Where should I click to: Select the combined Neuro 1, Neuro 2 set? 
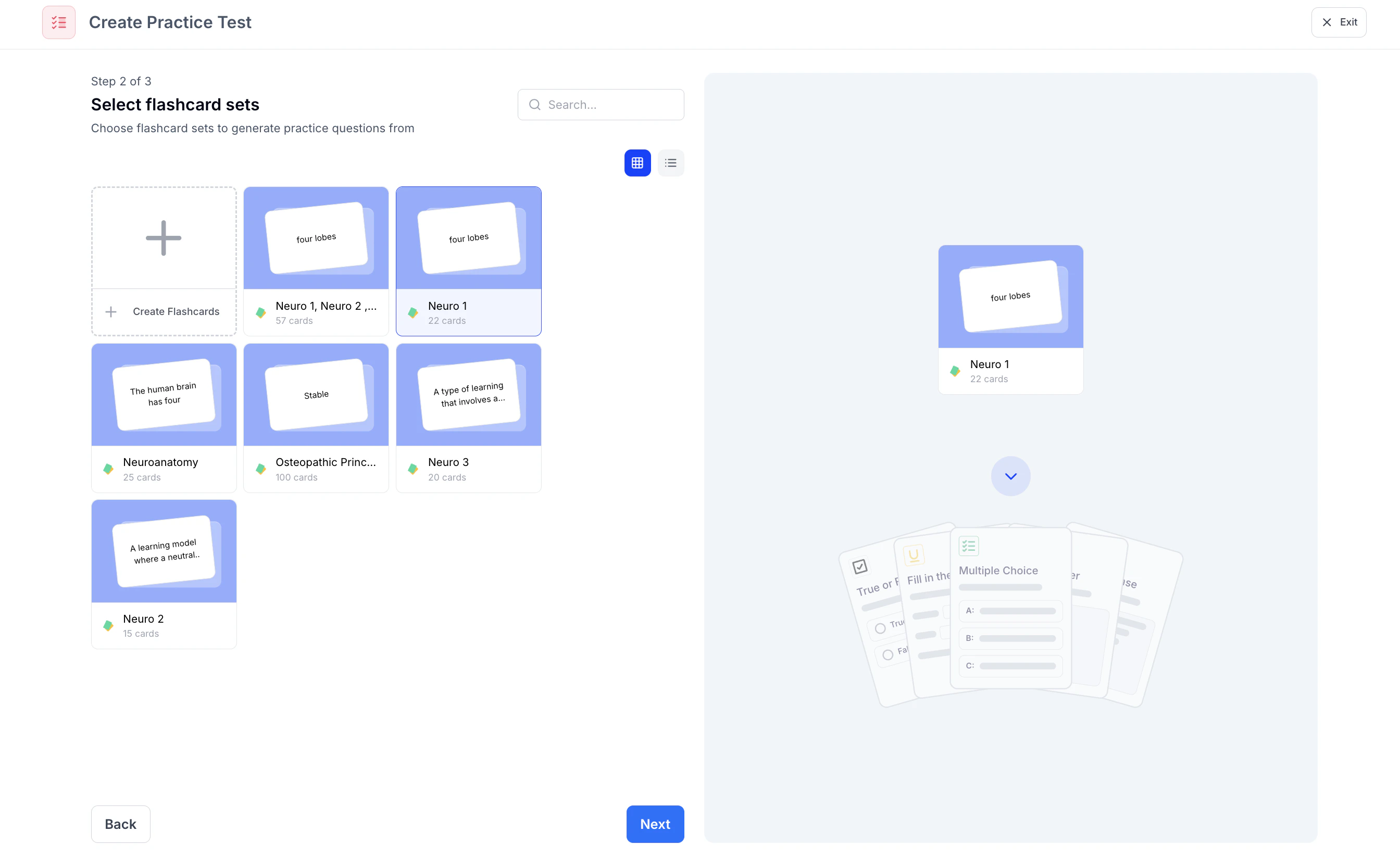pos(316,261)
